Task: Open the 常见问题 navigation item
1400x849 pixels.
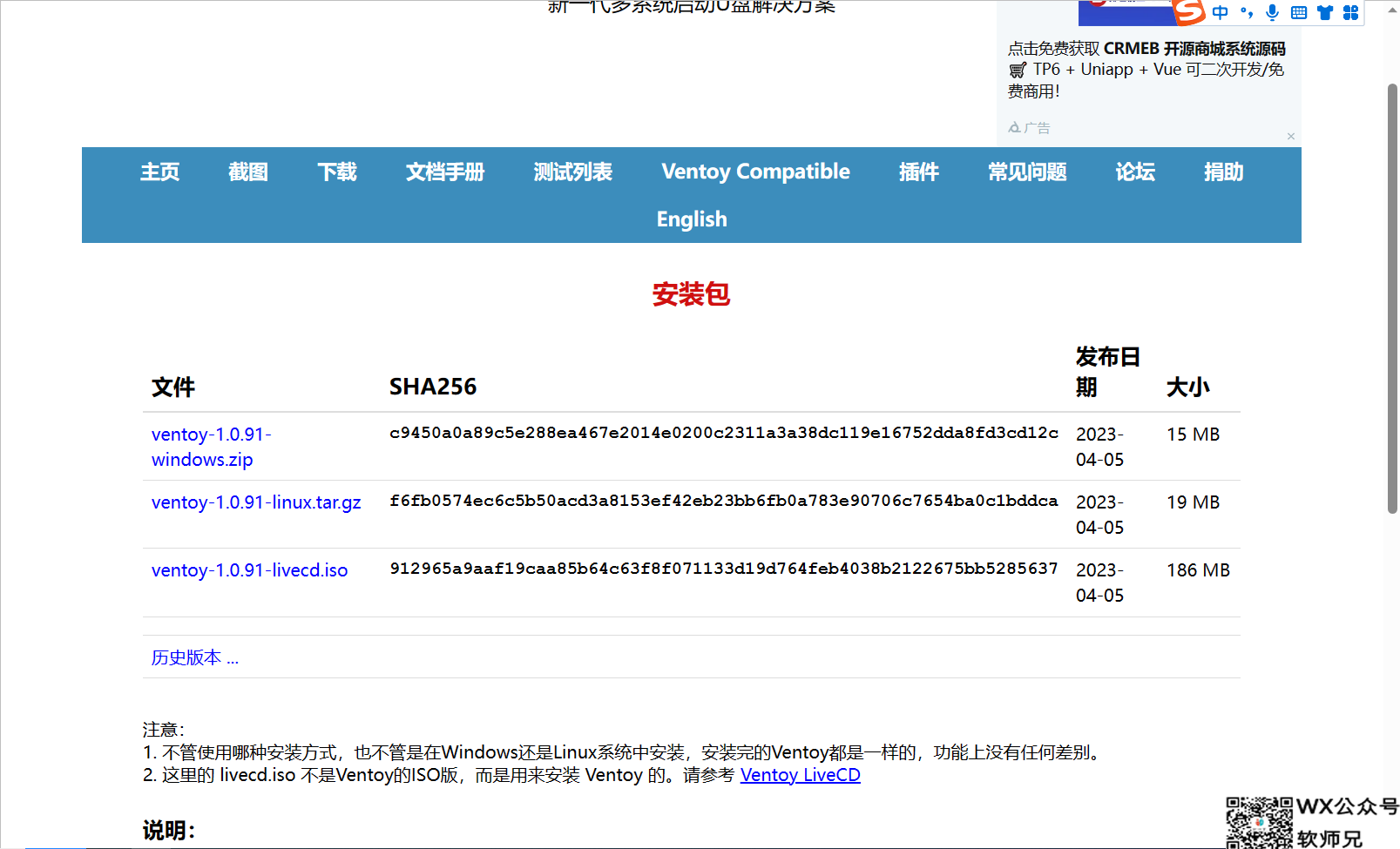Action: coord(1027,172)
